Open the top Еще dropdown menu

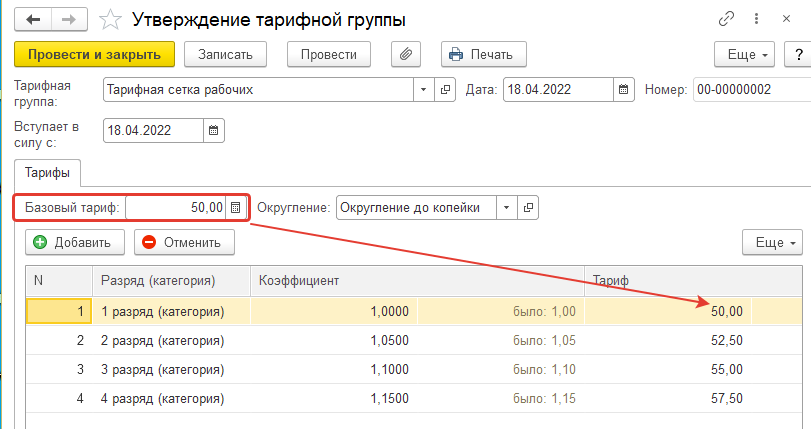[744, 54]
